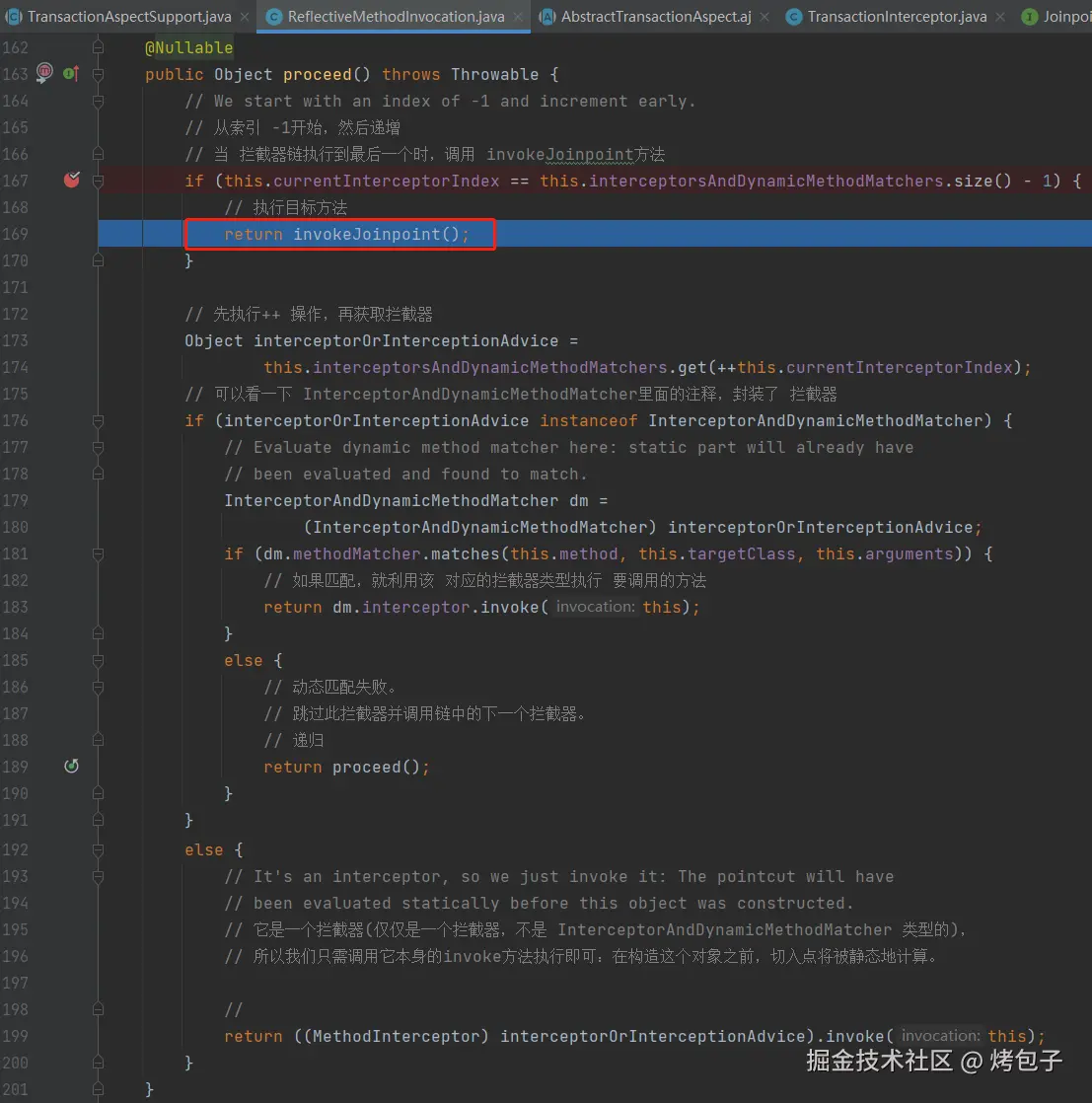Click the comment "been evaluated and found to match."
Image resolution: width=1092 pixels, height=1103 pixels.
tap(420, 475)
